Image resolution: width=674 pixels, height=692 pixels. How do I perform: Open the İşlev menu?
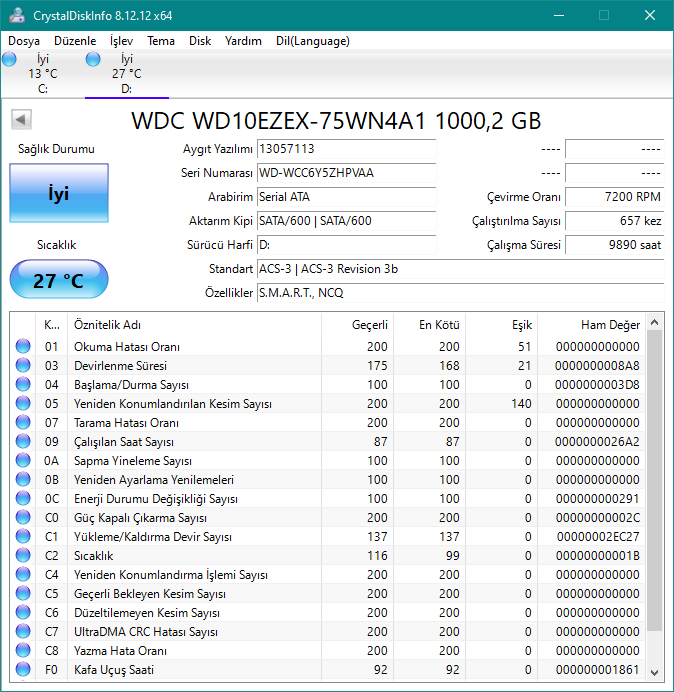point(121,41)
